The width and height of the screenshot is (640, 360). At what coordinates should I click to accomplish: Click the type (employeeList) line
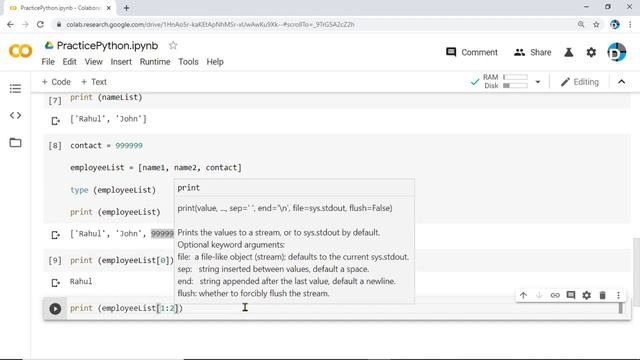[x=113, y=190]
